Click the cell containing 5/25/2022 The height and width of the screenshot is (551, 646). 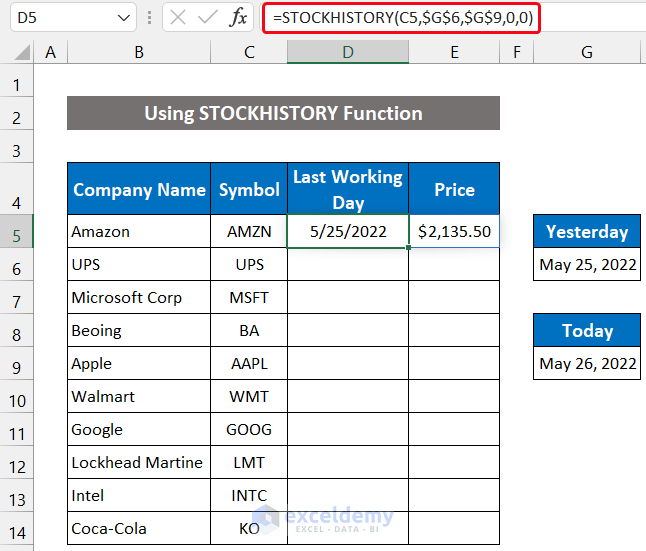click(x=347, y=231)
